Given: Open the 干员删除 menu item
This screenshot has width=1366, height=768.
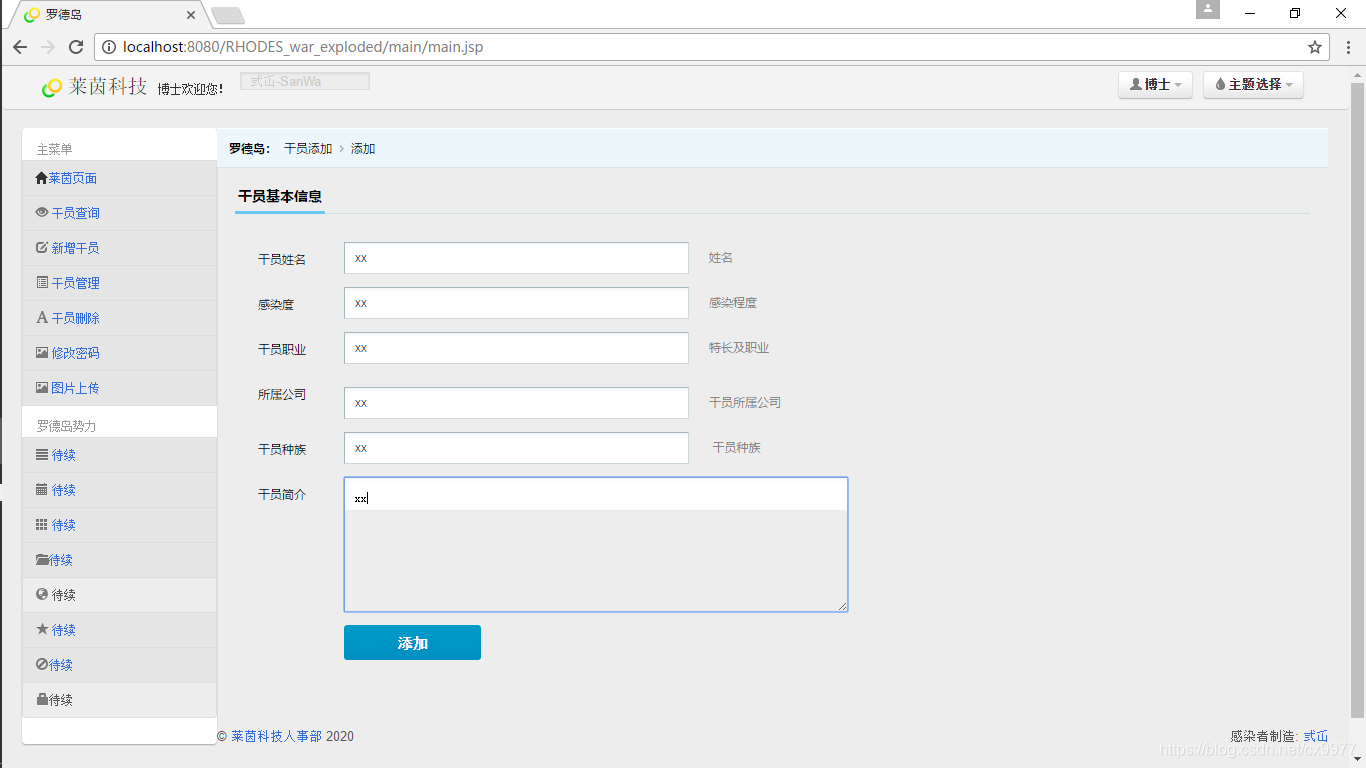Looking at the screenshot, I should coord(119,318).
